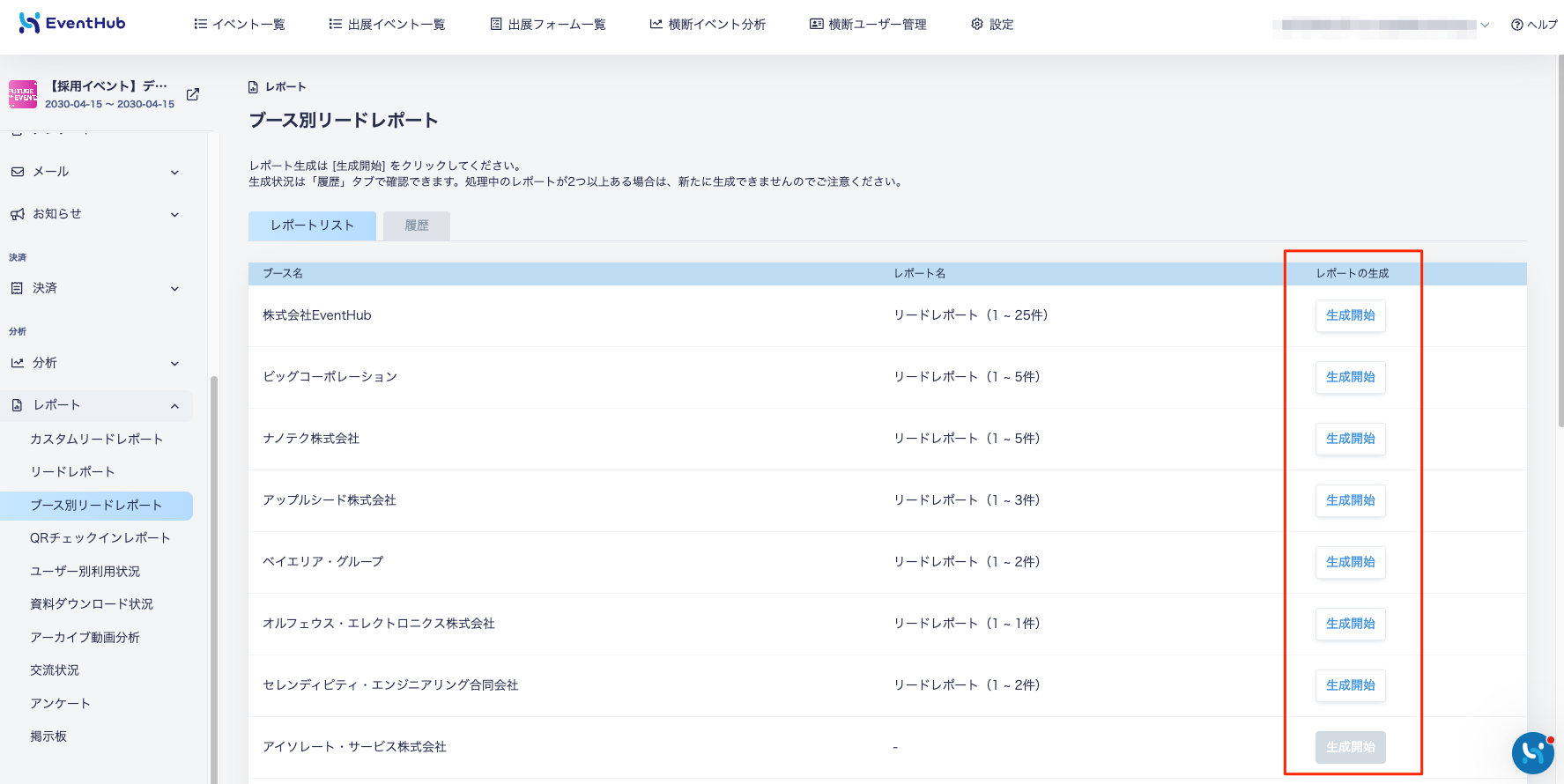The image size is (1564, 784).
Task: Click the mail envelope icon in sidebar
Action: 18,172
